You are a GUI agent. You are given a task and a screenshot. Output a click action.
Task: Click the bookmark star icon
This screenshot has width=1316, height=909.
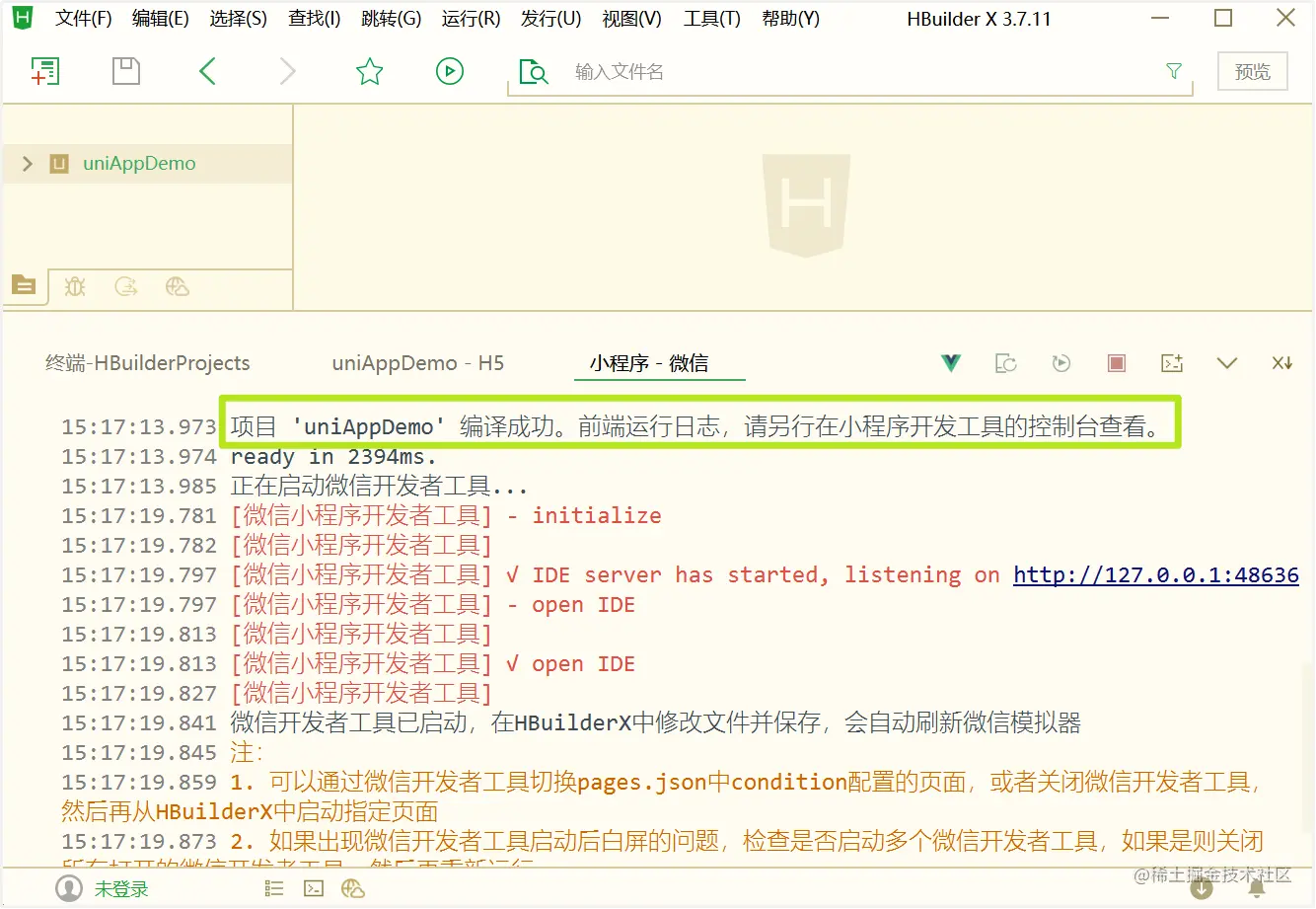[x=370, y=71]
